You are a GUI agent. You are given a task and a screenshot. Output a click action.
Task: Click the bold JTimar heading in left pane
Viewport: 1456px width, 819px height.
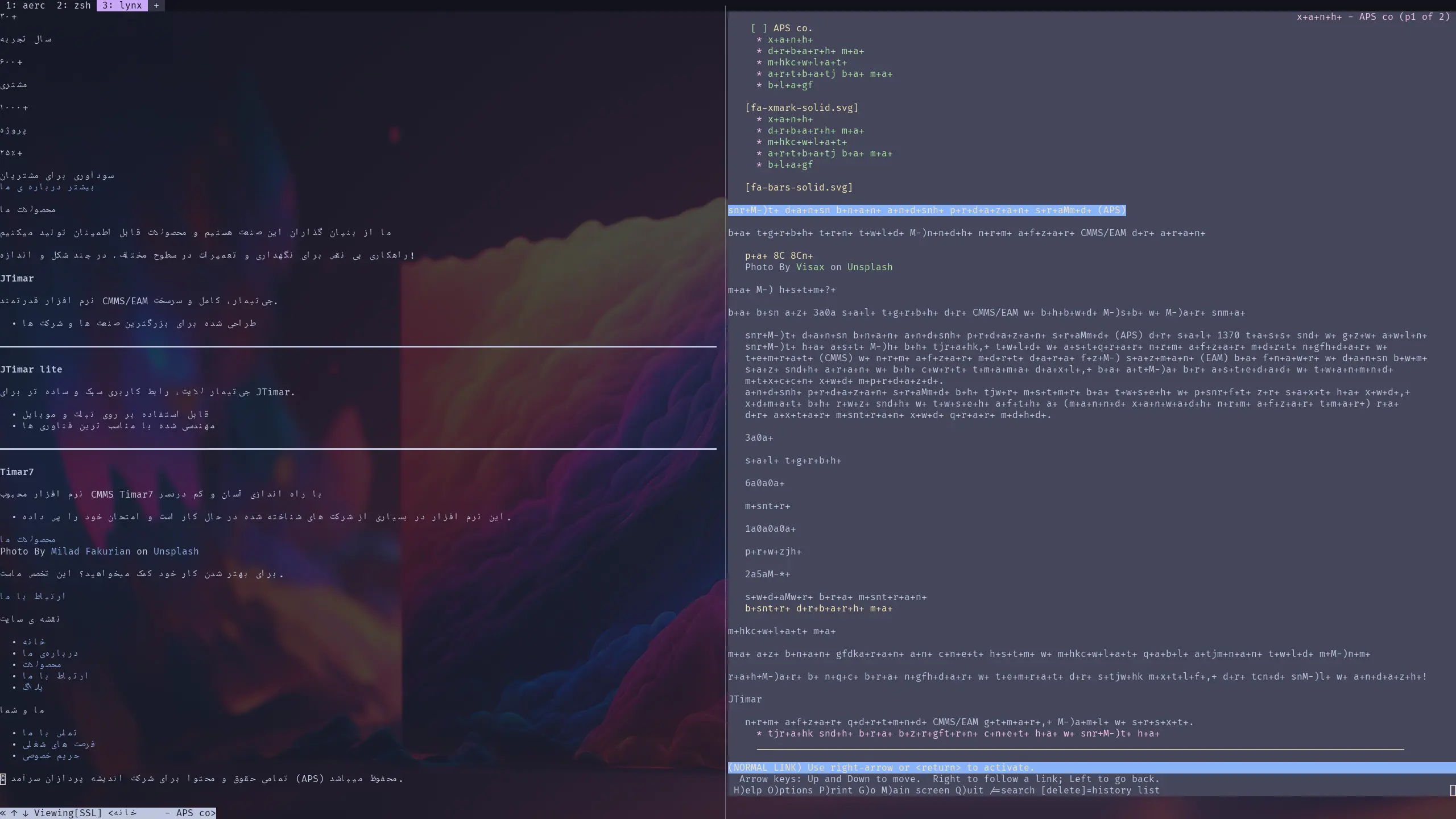(x=17, y=278)
